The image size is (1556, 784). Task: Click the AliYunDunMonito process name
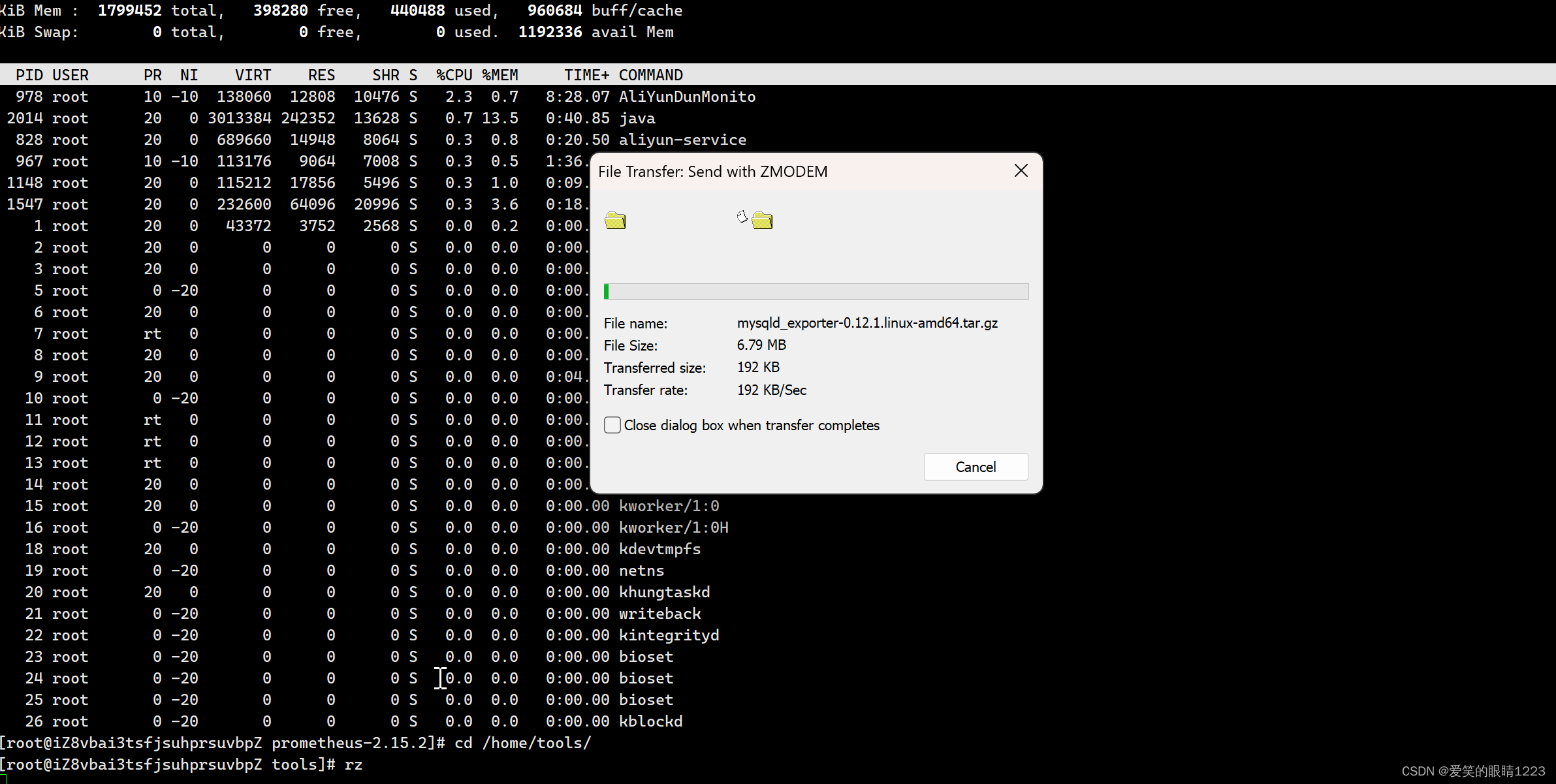pyautogui.click(x=687, y=97)
